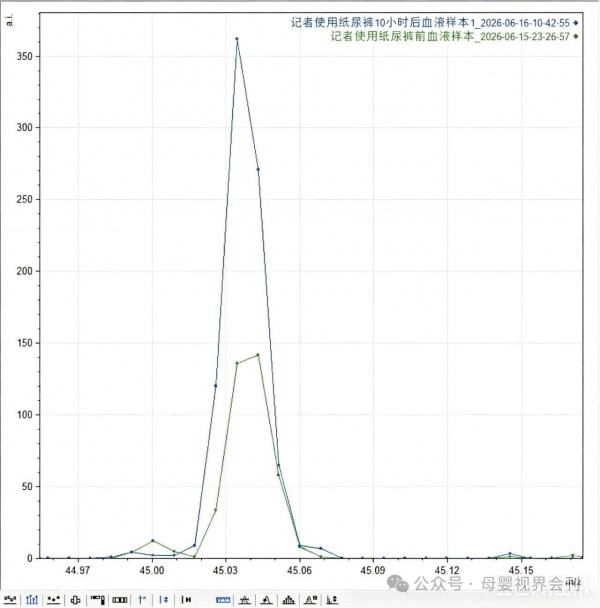This screenshot has width=600, height=608.
Task: Click the blue vertical scaling arrows icon
Action: (164, 600)
